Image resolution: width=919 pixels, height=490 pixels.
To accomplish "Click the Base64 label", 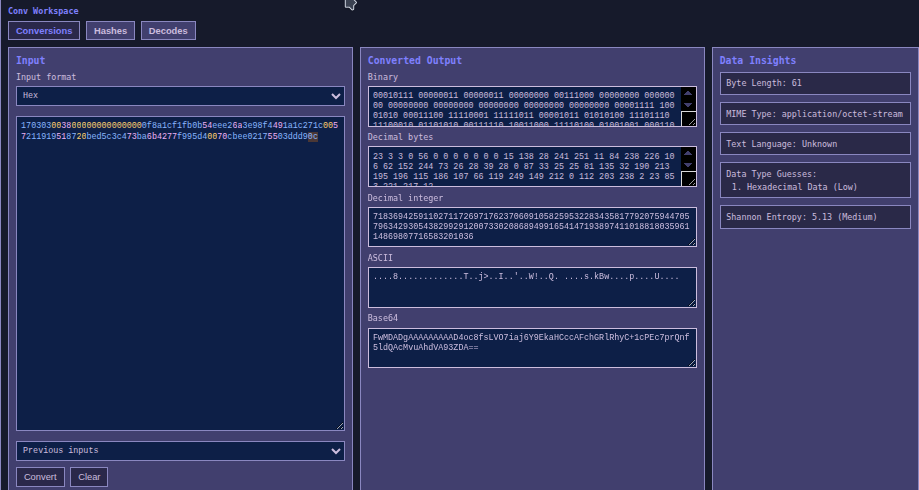I will [x=383, y=318].
